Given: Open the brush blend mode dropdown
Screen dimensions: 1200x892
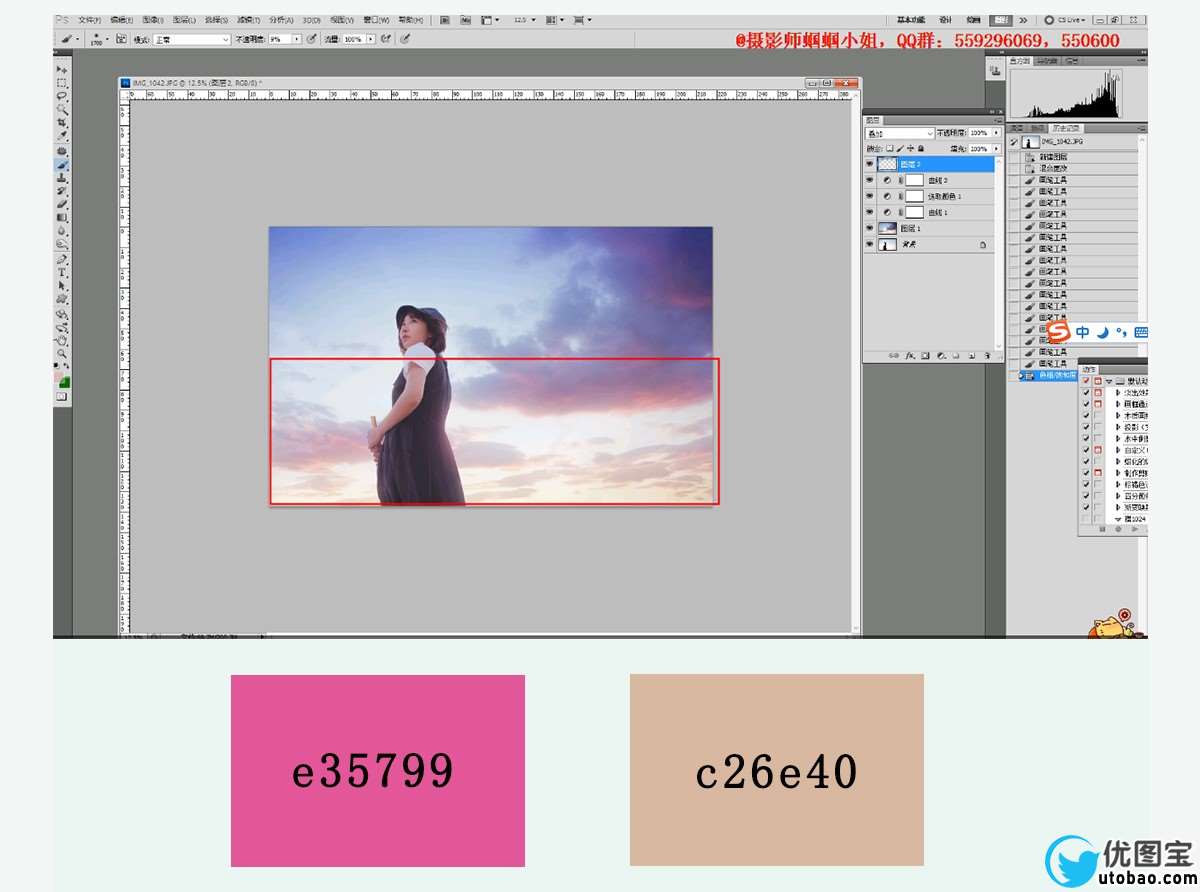Looking at the screenshot, I should 191,38.
